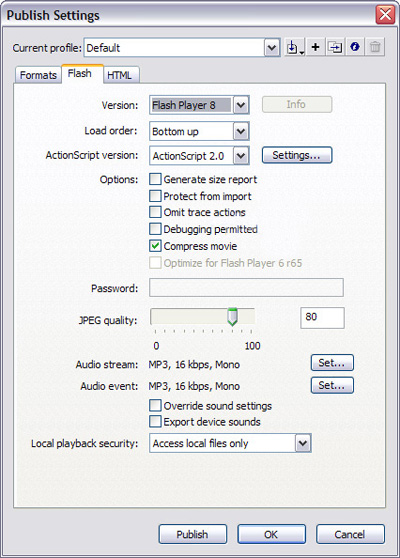The image size is (400, 558).
Task: Check Protect from import
Action: pos(155,196)
